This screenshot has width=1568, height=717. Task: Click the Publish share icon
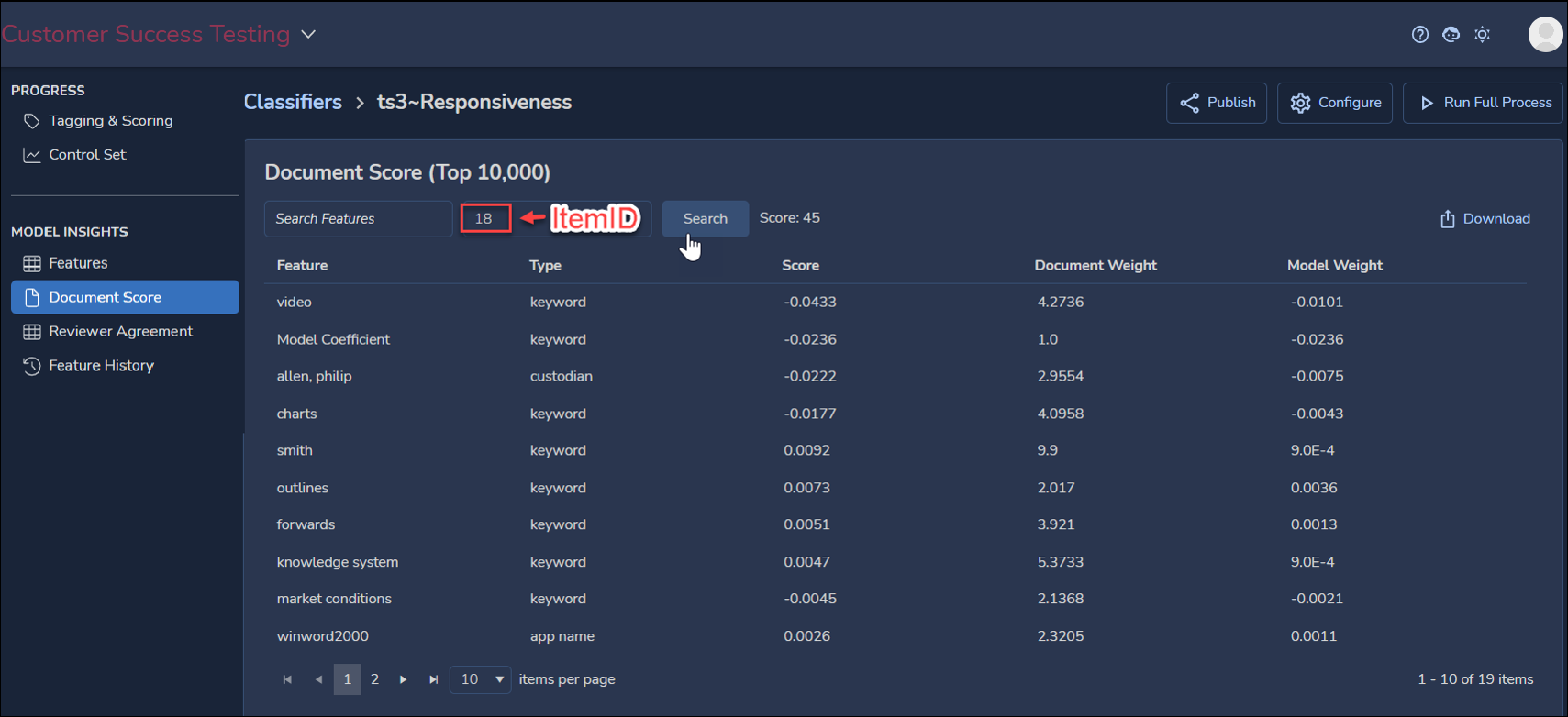[1190, 103]
